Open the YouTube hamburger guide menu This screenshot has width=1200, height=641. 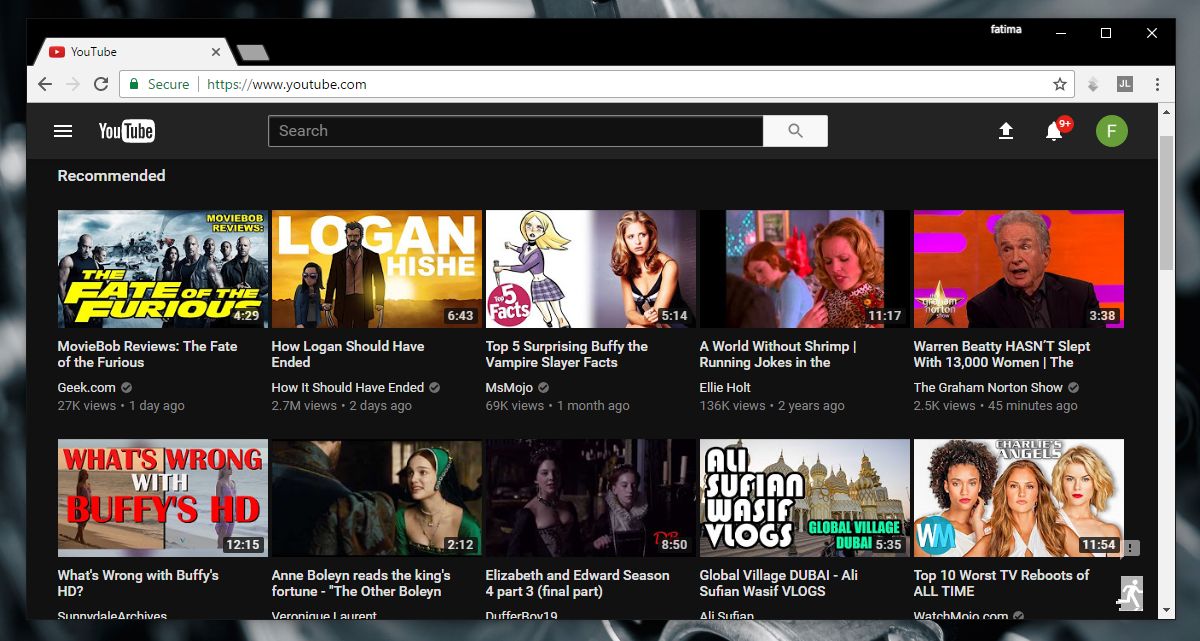click(x=63, y=131)
